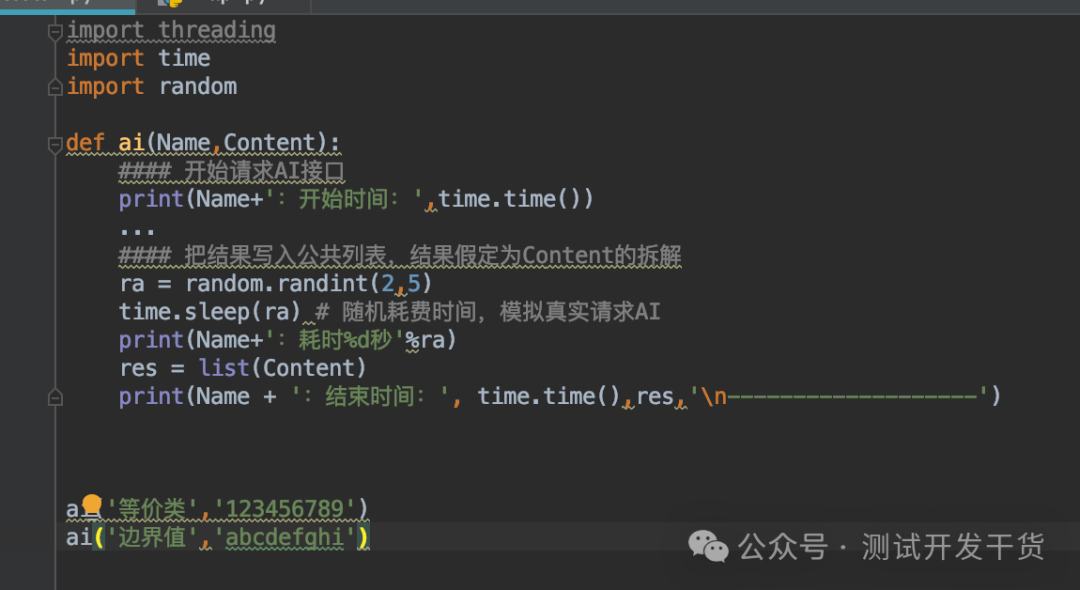Screen dimensions: 1080x590
Task: Collapse the import block at import threading
Action: pos(55,32)
